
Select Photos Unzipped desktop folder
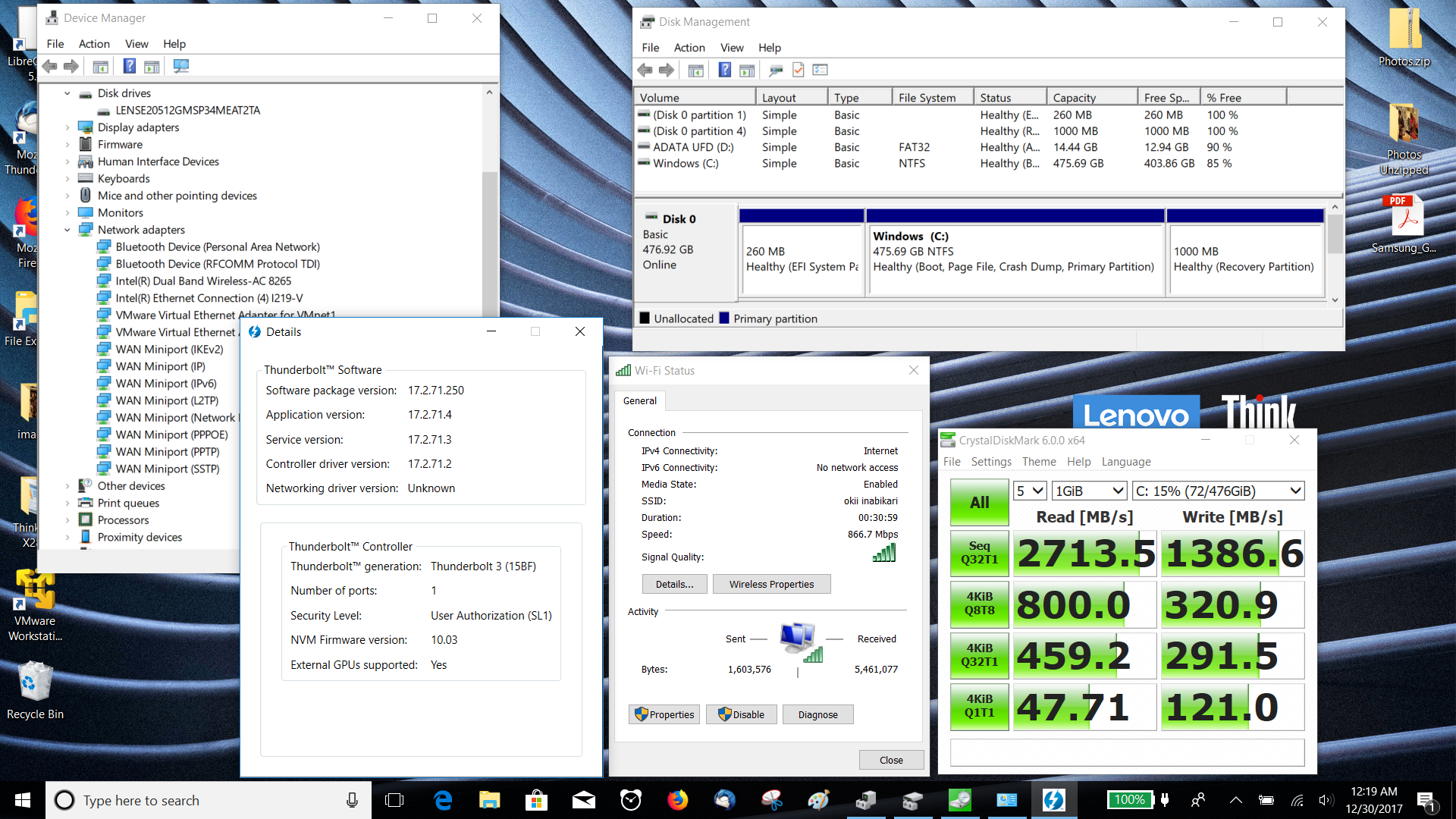pos(1404,139)
